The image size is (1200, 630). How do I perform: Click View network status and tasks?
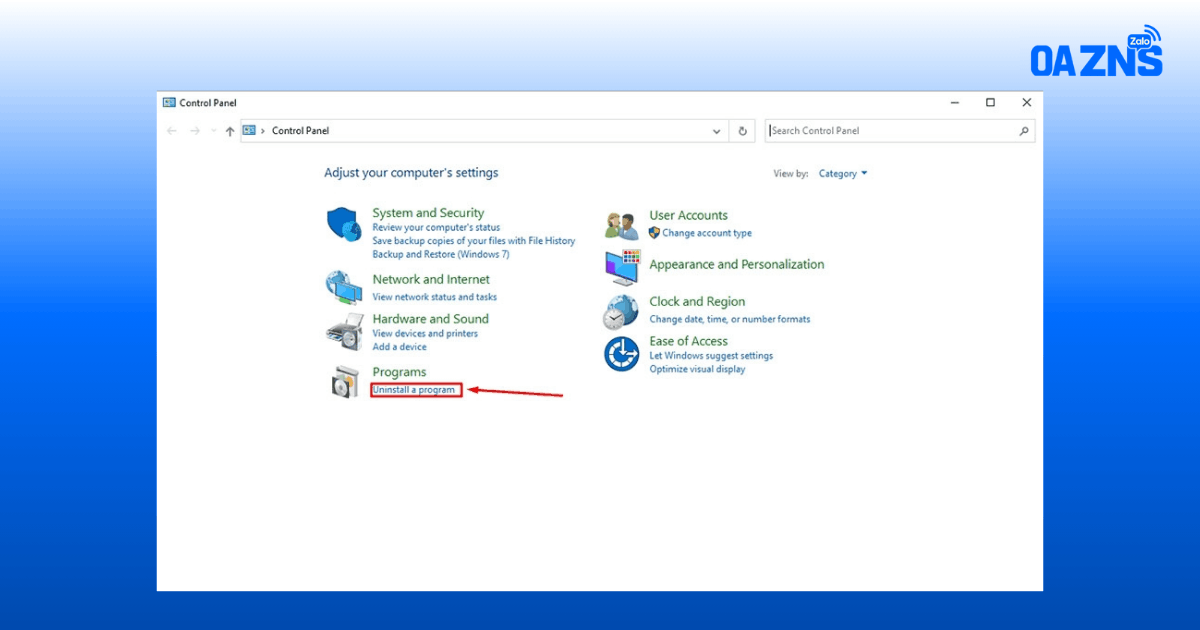point(435,297)
